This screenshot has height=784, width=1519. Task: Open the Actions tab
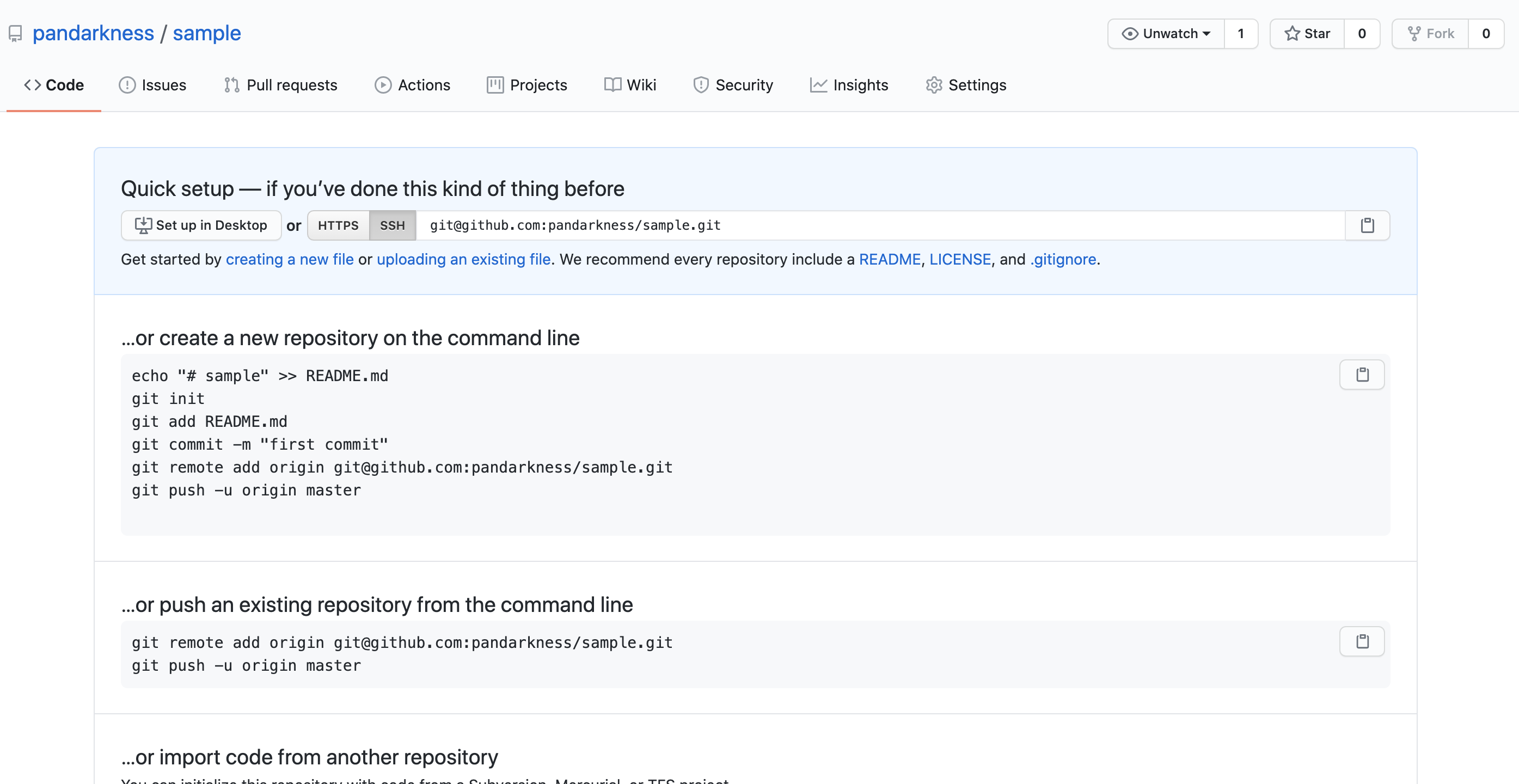[413, 85]
